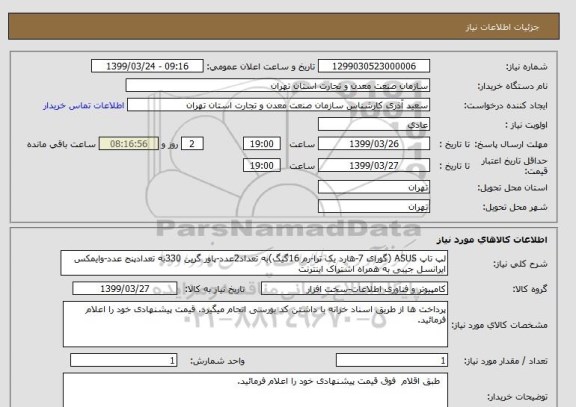Click the priority field showing عادی
The width and height of the screenshot is (576, 407).
[374, 125]
